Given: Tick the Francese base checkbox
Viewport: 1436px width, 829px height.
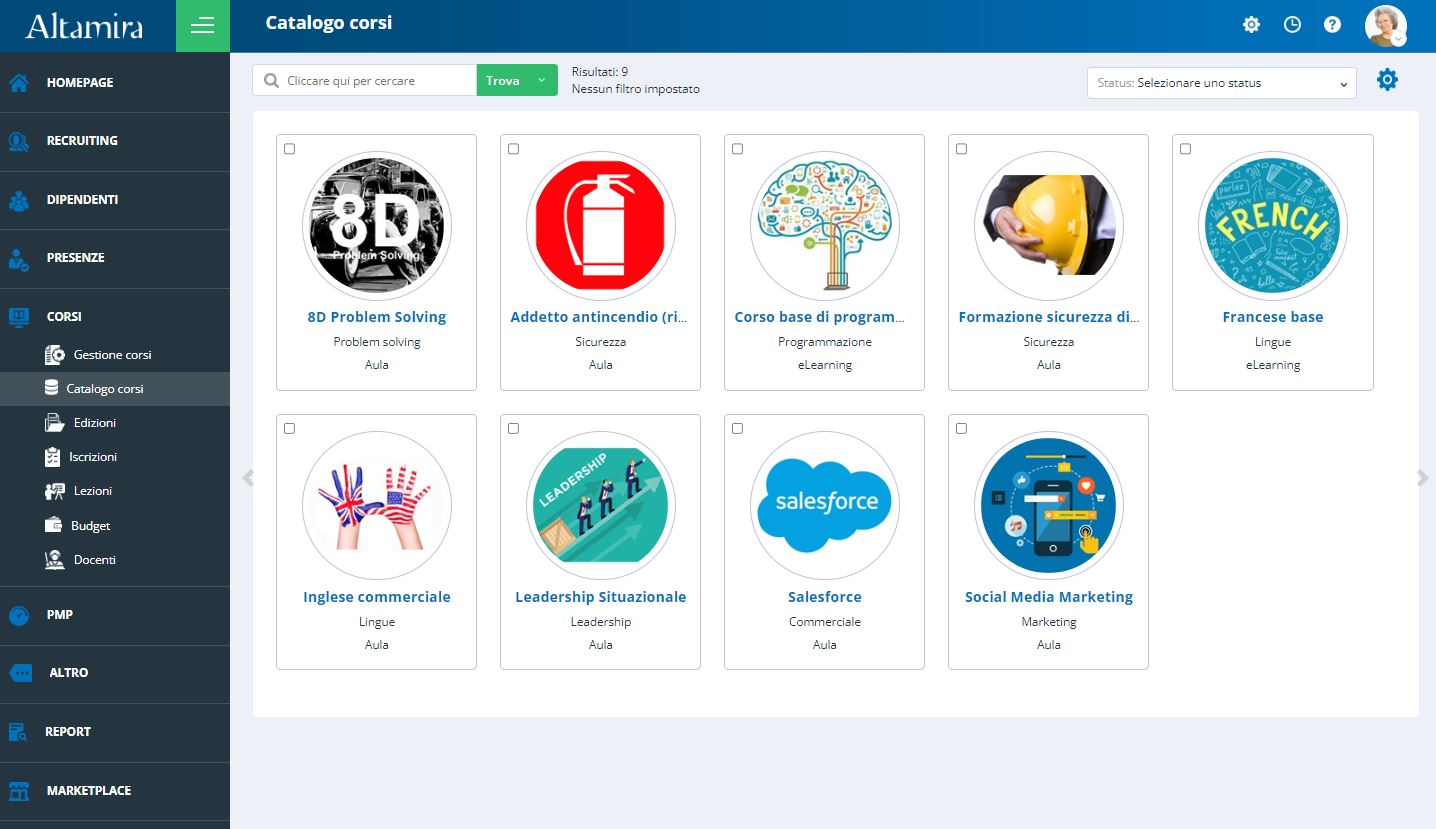Looking at the screenshot, I should (1185, 149).
